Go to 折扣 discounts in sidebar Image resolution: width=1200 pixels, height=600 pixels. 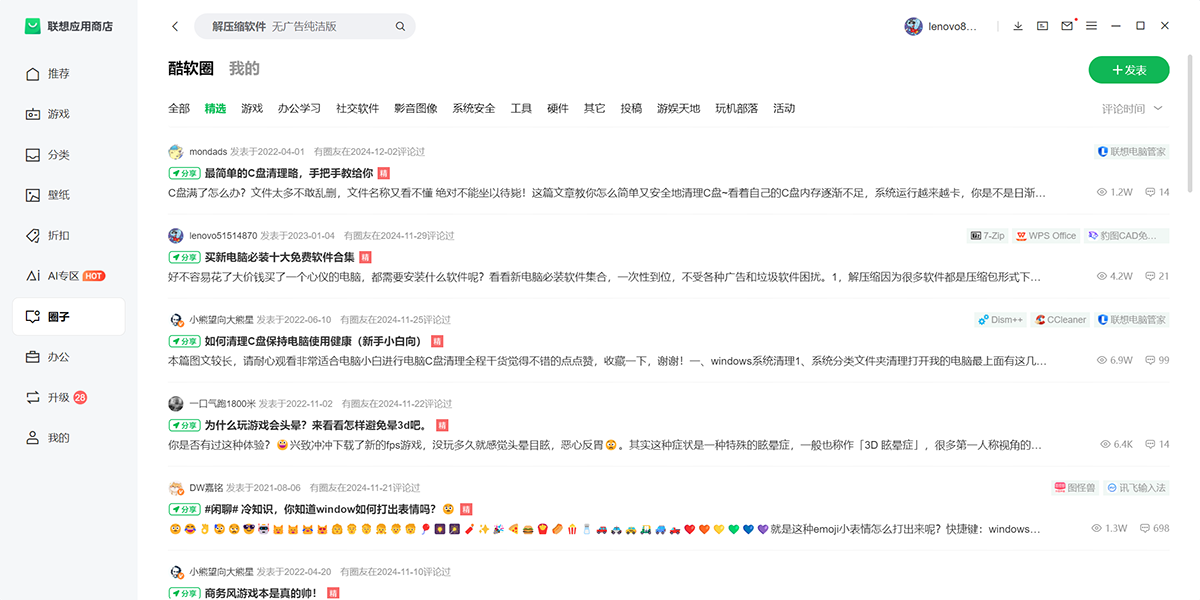(59, 236)
